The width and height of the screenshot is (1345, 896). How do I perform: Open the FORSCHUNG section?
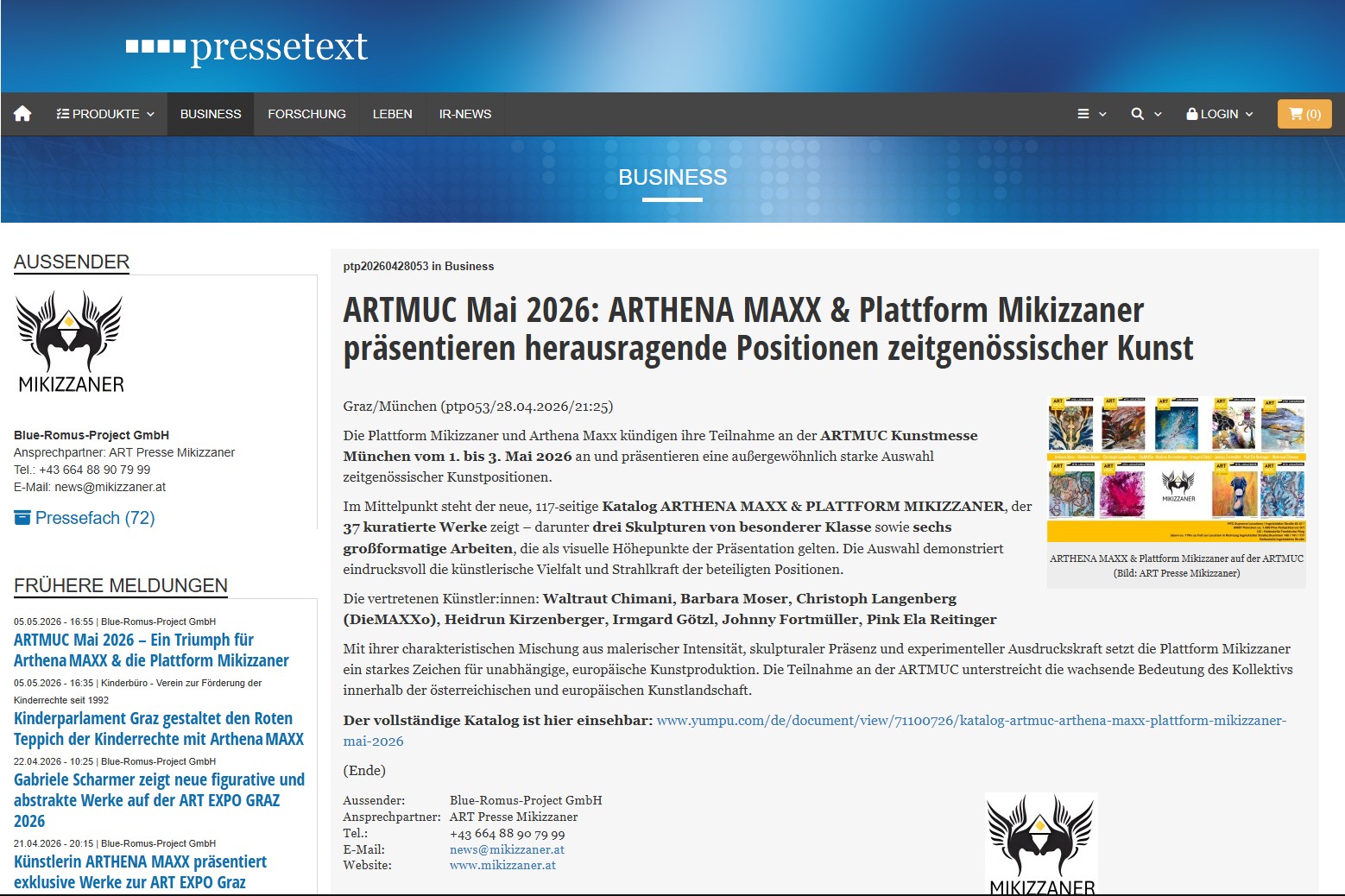(x=306, y=114)
